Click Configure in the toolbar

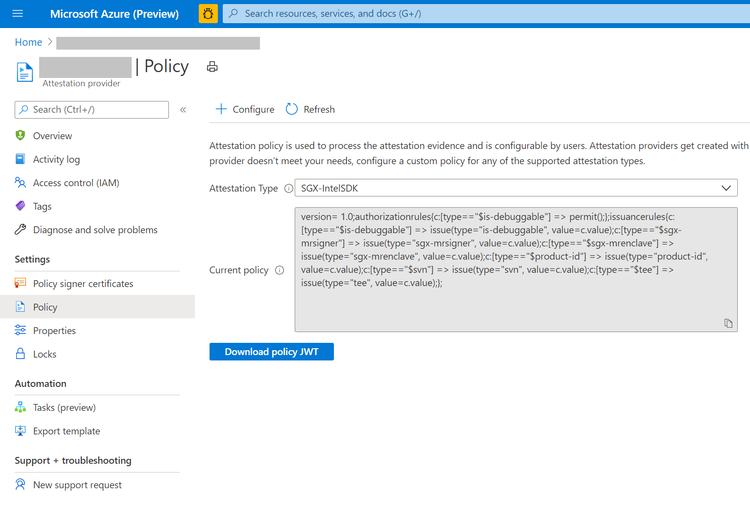pyautogui.click(x=245, y=109)
